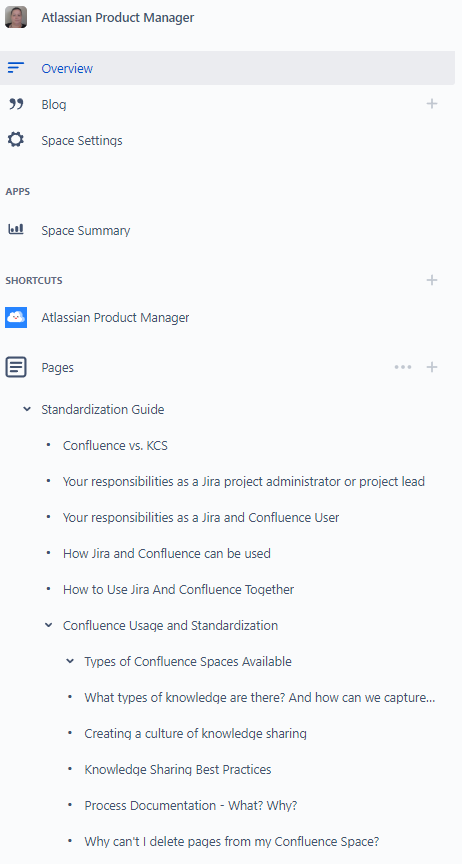Create a new blog post with plus icon
The width and height of the screenshot is (462, 864).
point(432,104)
